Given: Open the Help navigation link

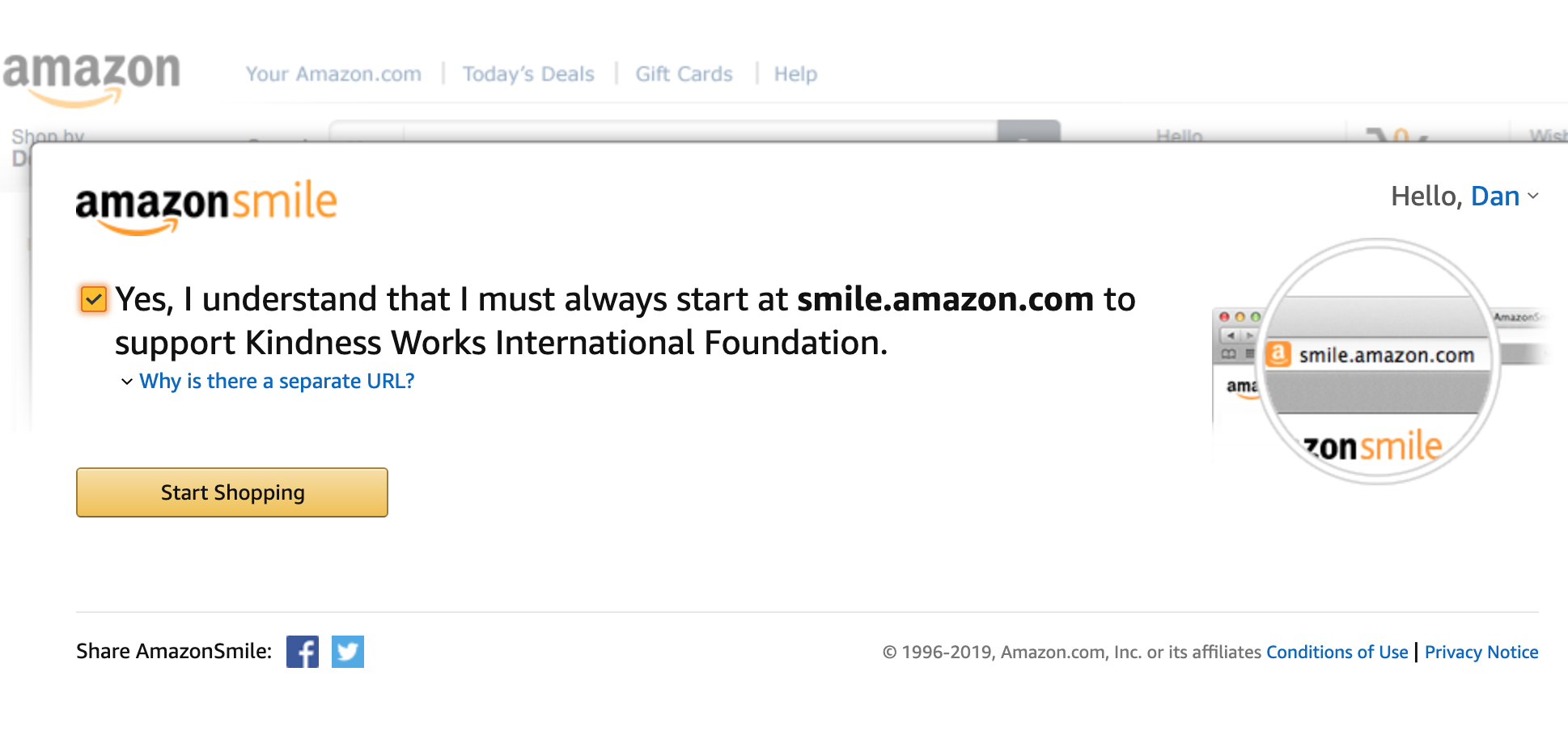Looking at the screenshot, I should [795, 74].
